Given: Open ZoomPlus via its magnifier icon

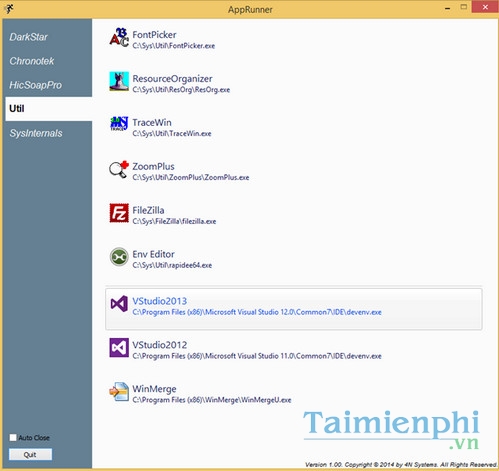Looking at the screenshot, I should coord(119,169).
